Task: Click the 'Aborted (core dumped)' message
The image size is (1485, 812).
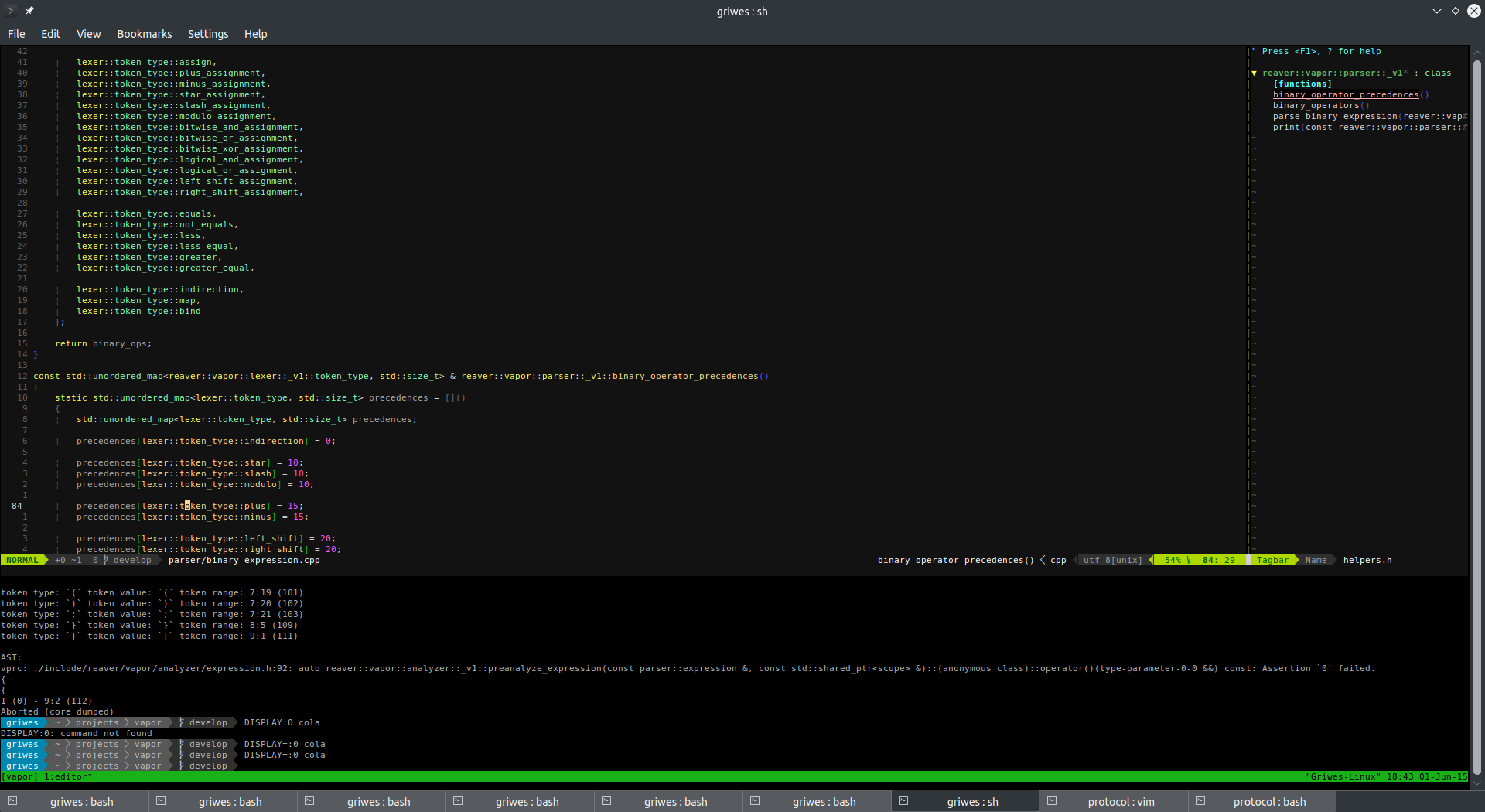Action: (57, 712)
